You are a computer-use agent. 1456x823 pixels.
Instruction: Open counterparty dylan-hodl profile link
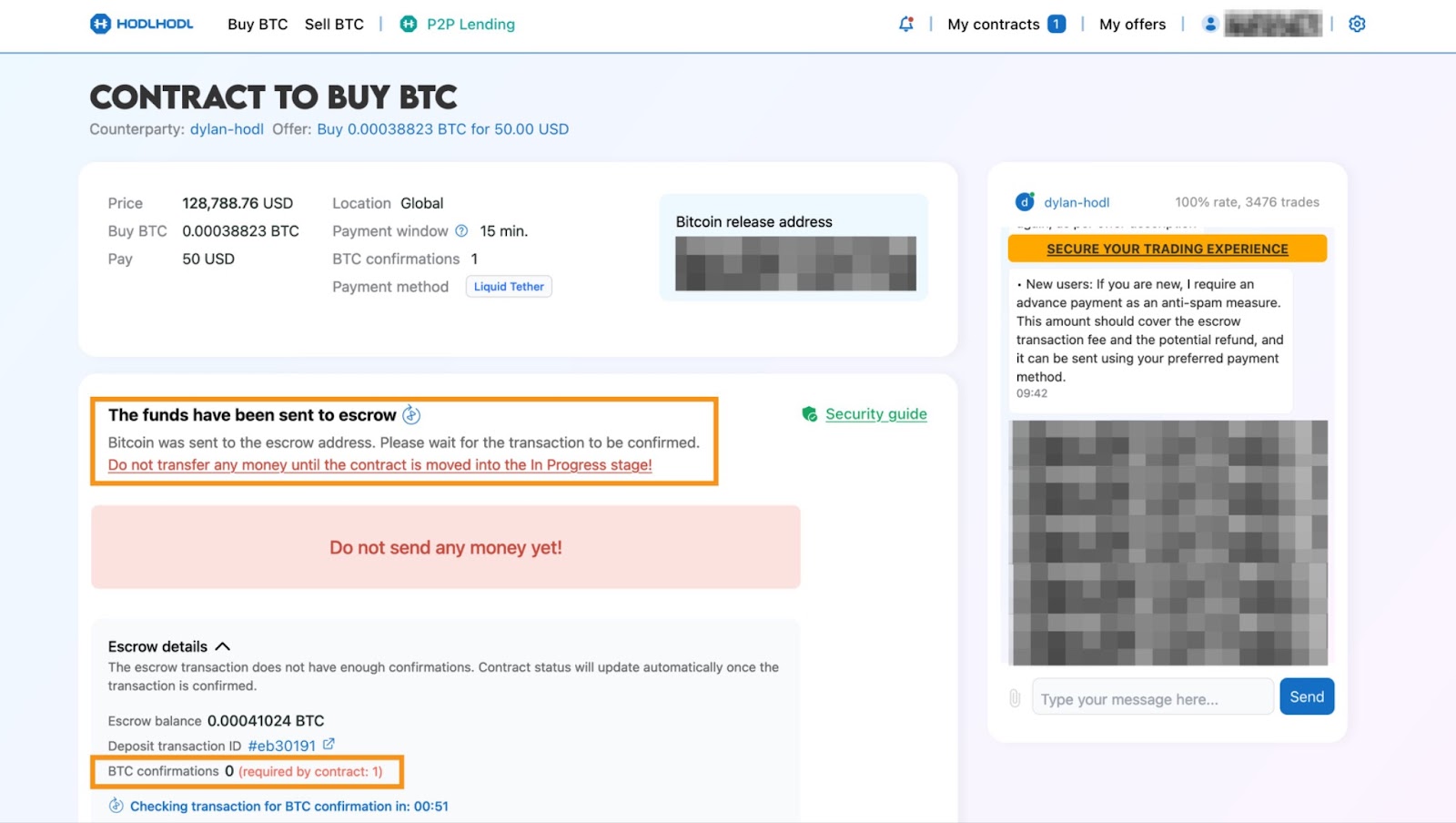[x=227, y=129]
